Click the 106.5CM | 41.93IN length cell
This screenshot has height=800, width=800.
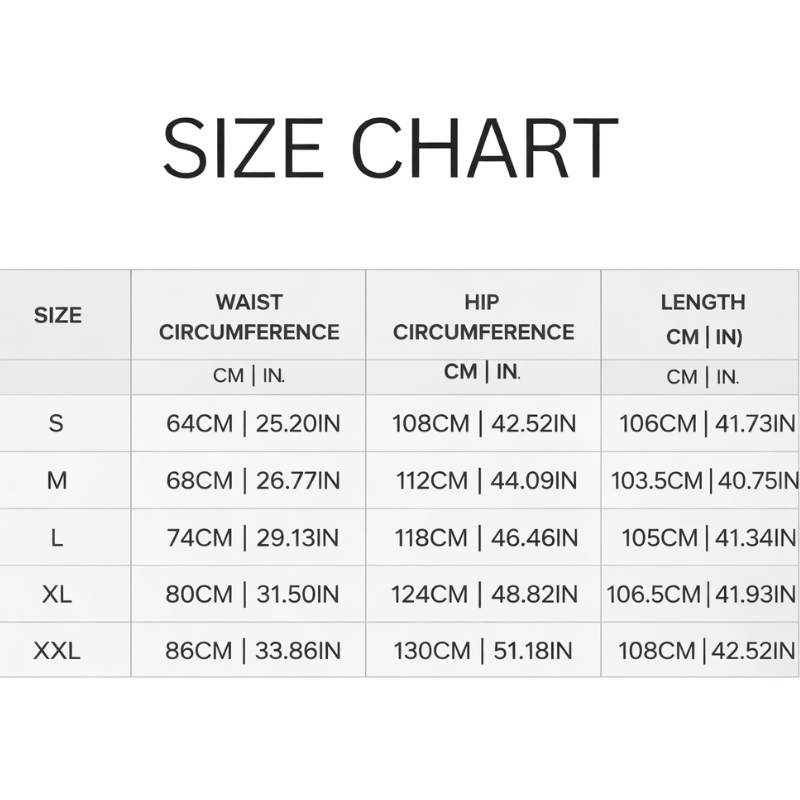(704, 595)
